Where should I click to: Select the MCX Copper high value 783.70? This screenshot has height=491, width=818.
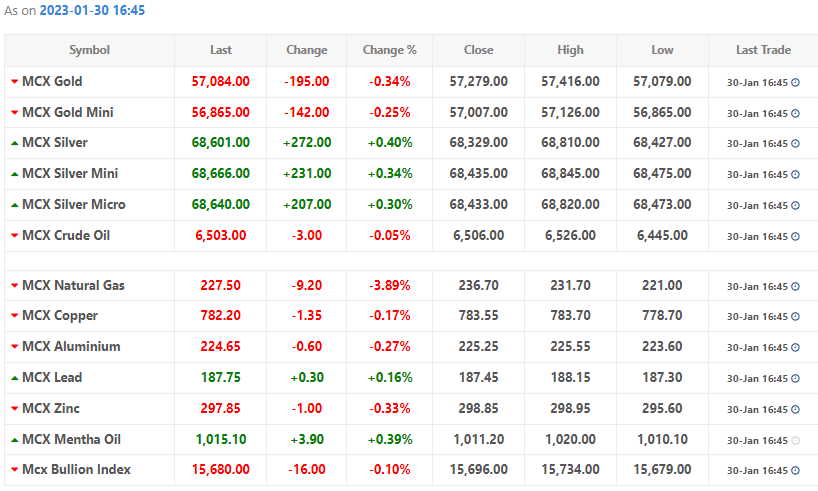[571, 316]
